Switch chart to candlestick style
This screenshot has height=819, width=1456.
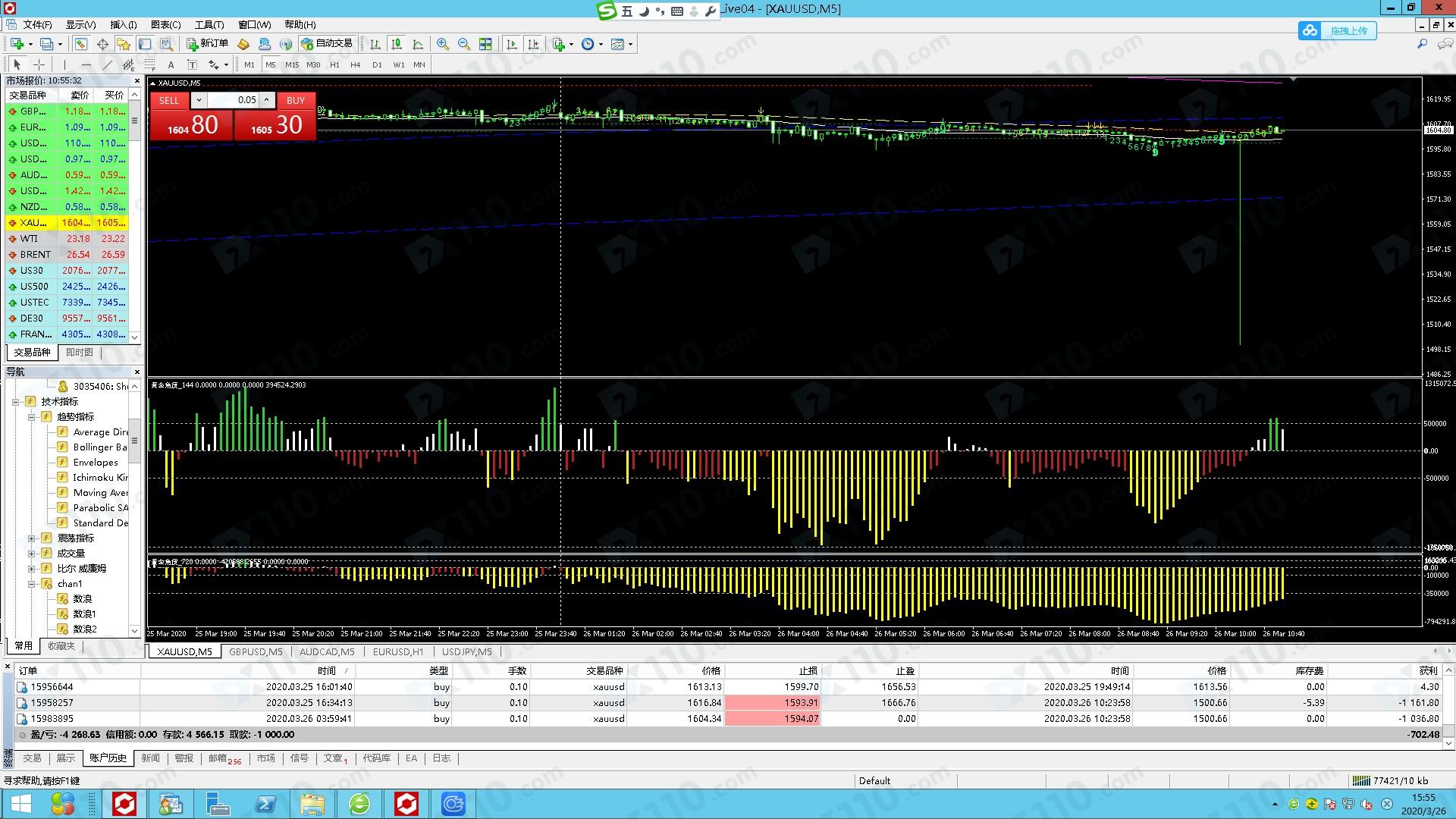[x=397, y=44]
